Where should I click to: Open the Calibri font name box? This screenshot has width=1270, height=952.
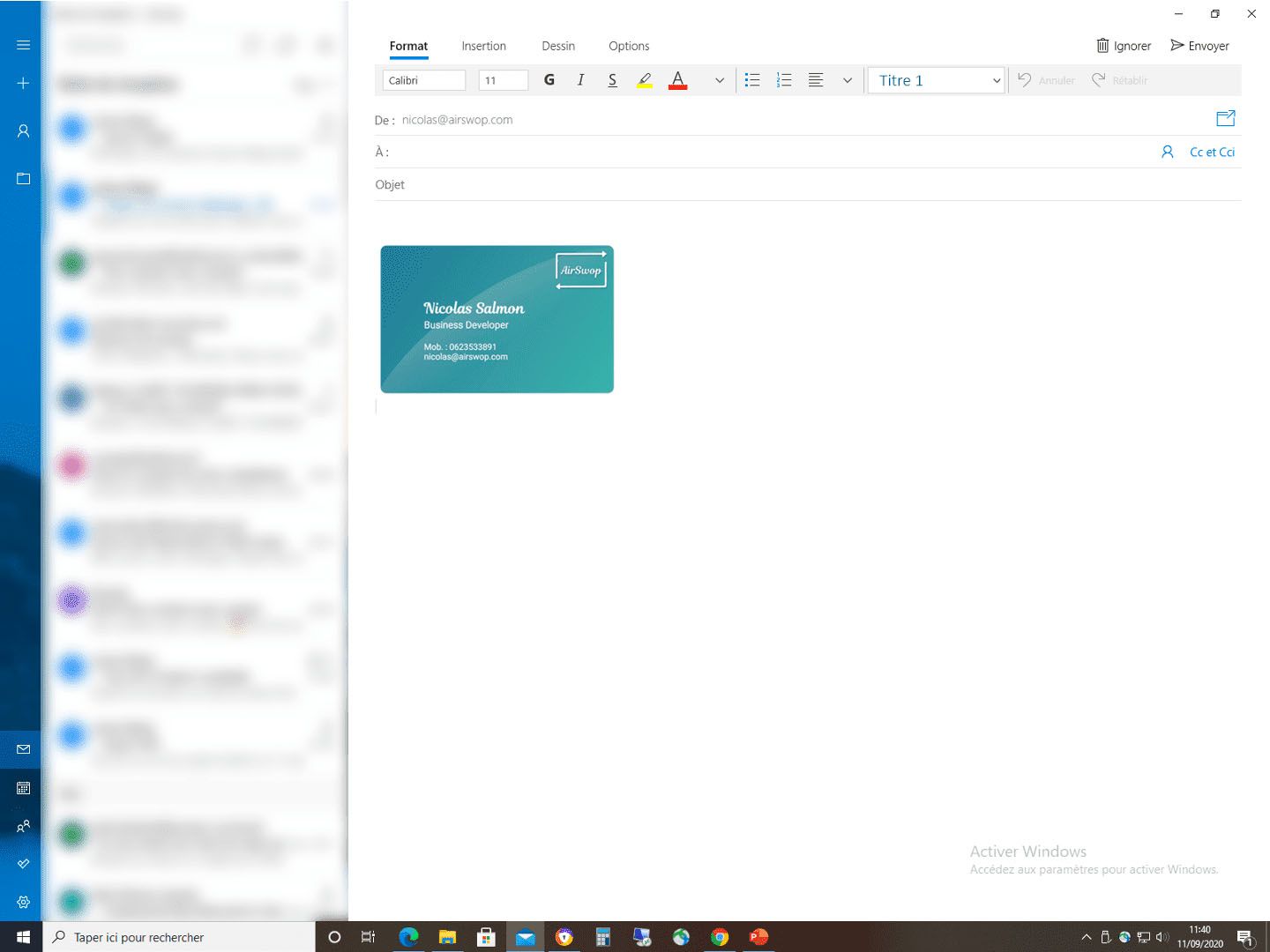[x=424, y=80]
